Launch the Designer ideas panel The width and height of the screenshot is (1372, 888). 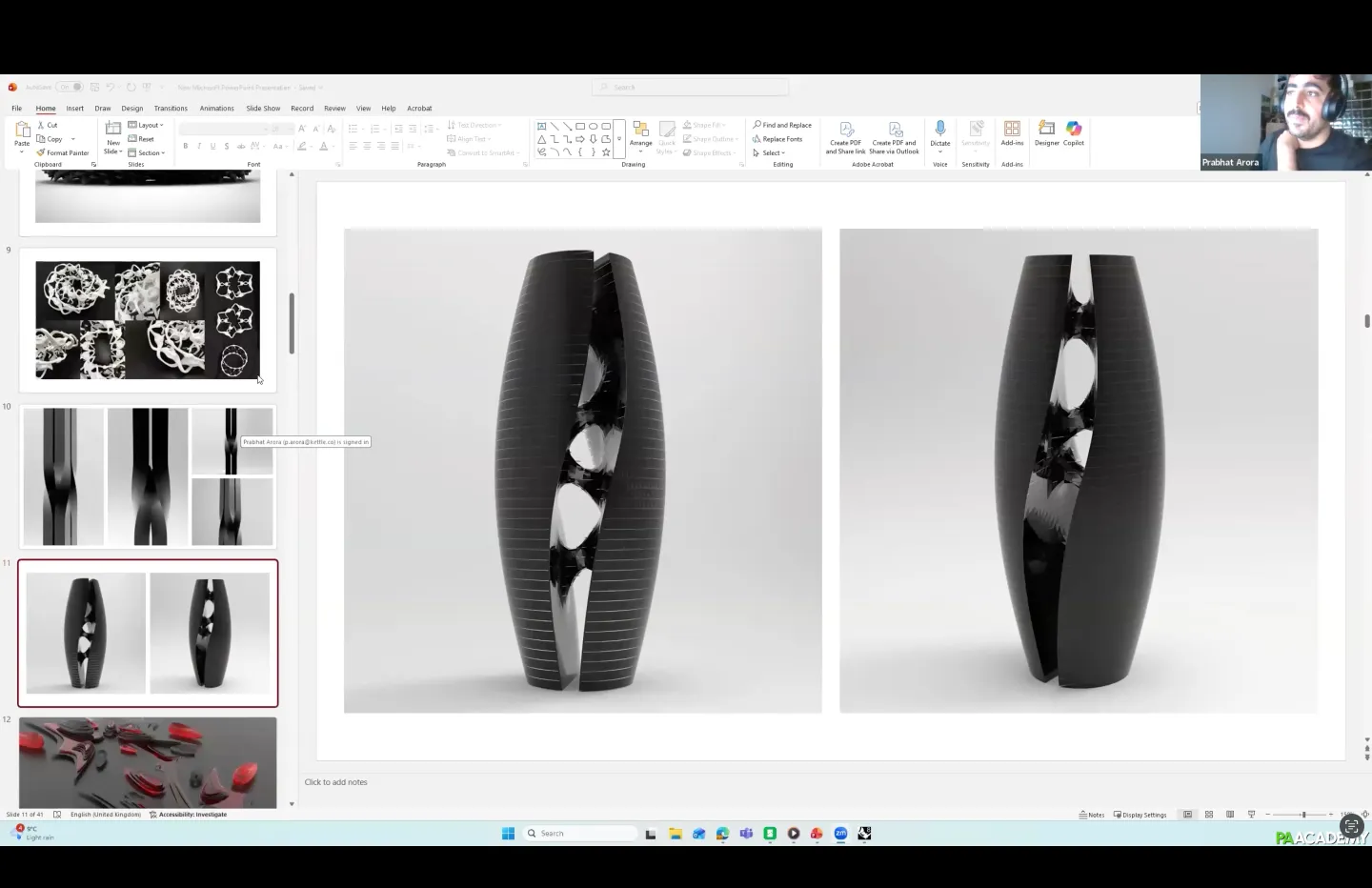(x=1046, y=132)
